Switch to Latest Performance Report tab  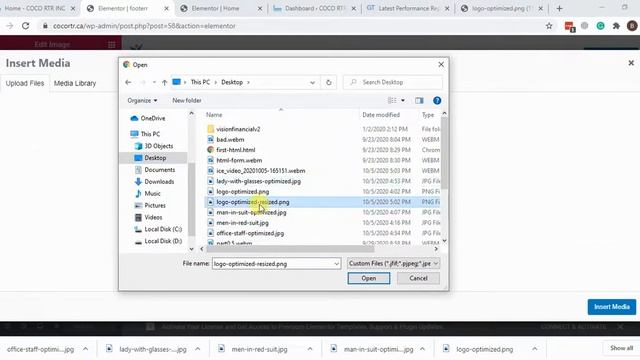(408, 8)
